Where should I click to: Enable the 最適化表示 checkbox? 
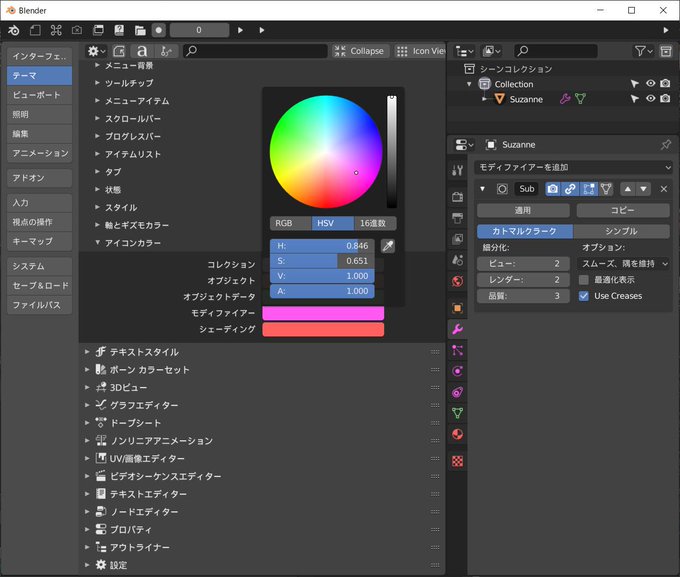click(x=584, y=280)
